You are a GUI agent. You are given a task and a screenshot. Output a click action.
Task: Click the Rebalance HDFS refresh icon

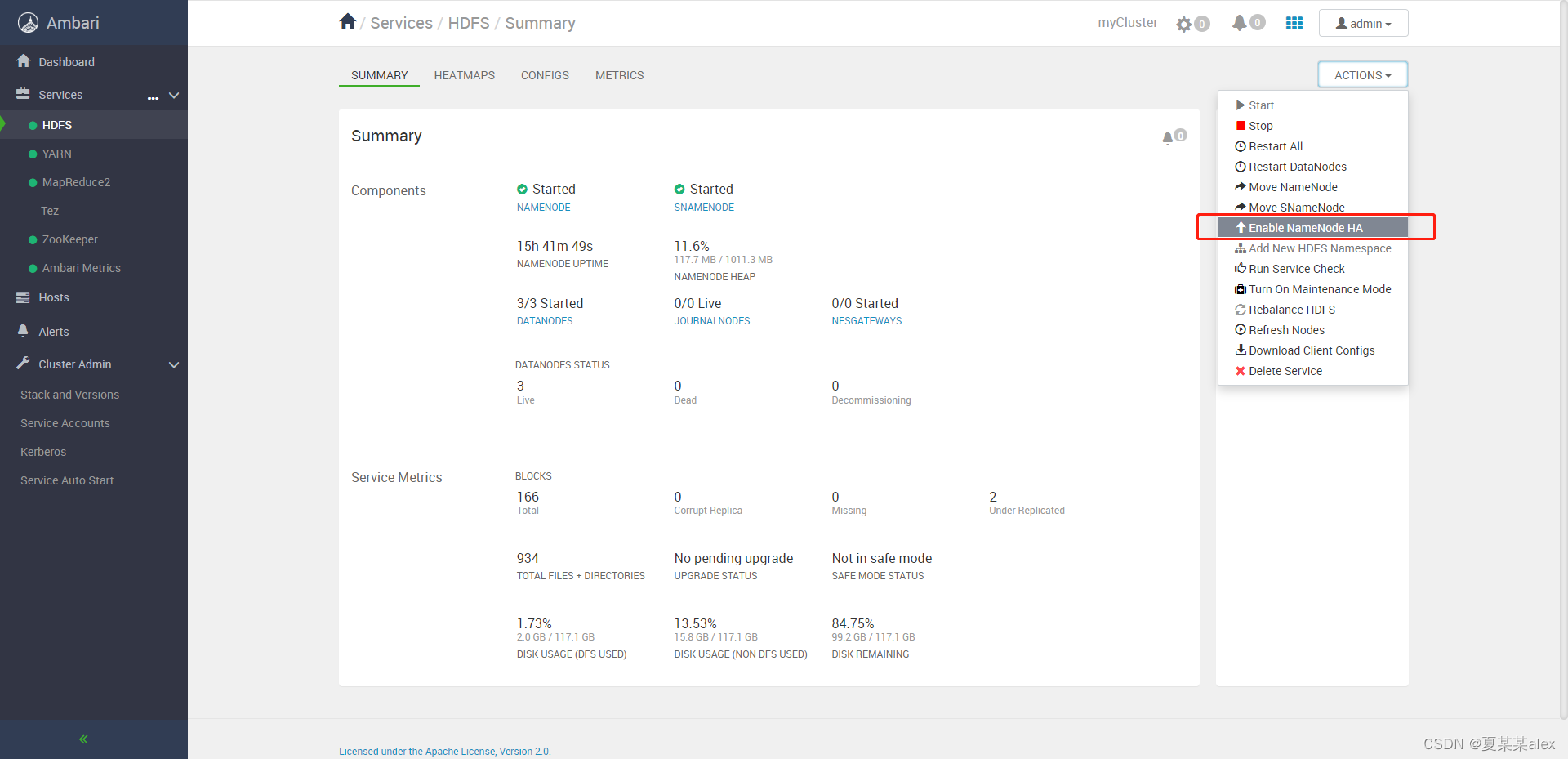(1241, 310)
